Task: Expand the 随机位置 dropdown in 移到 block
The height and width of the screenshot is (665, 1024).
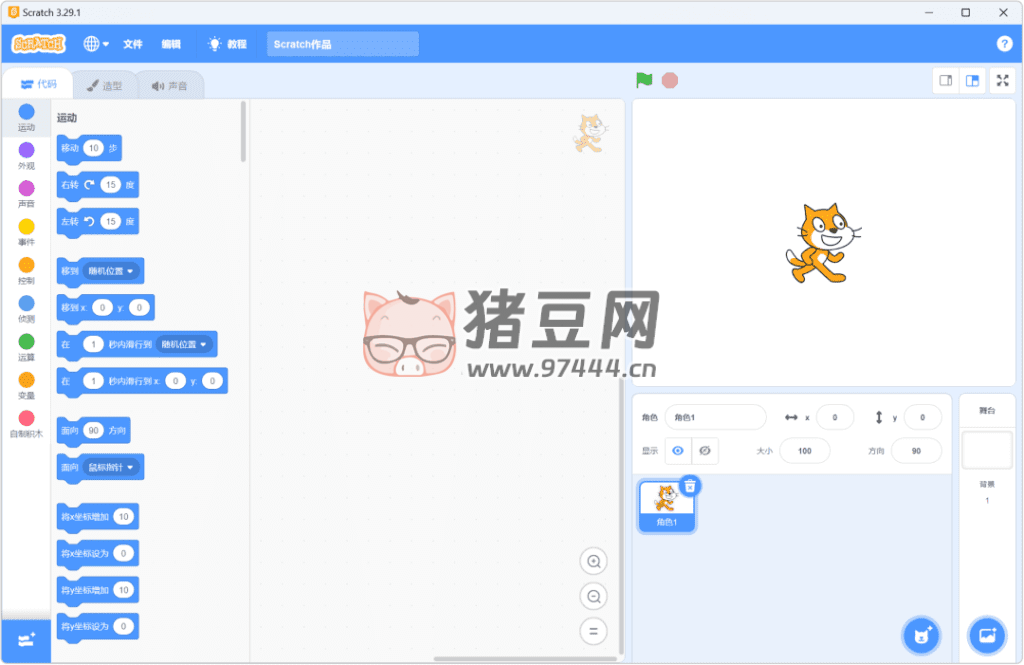Action: 113,270
